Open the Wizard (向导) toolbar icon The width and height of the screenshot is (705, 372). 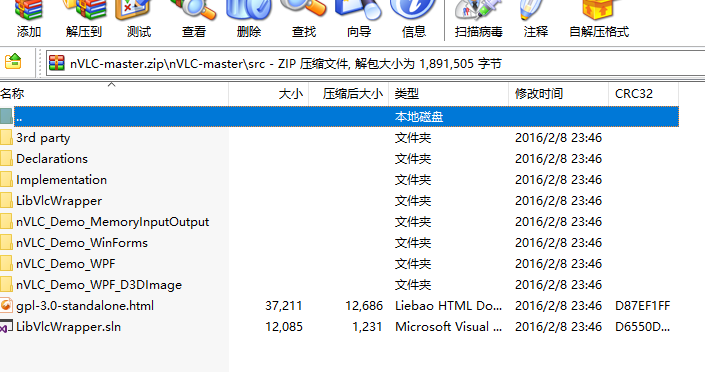point(358,19)
